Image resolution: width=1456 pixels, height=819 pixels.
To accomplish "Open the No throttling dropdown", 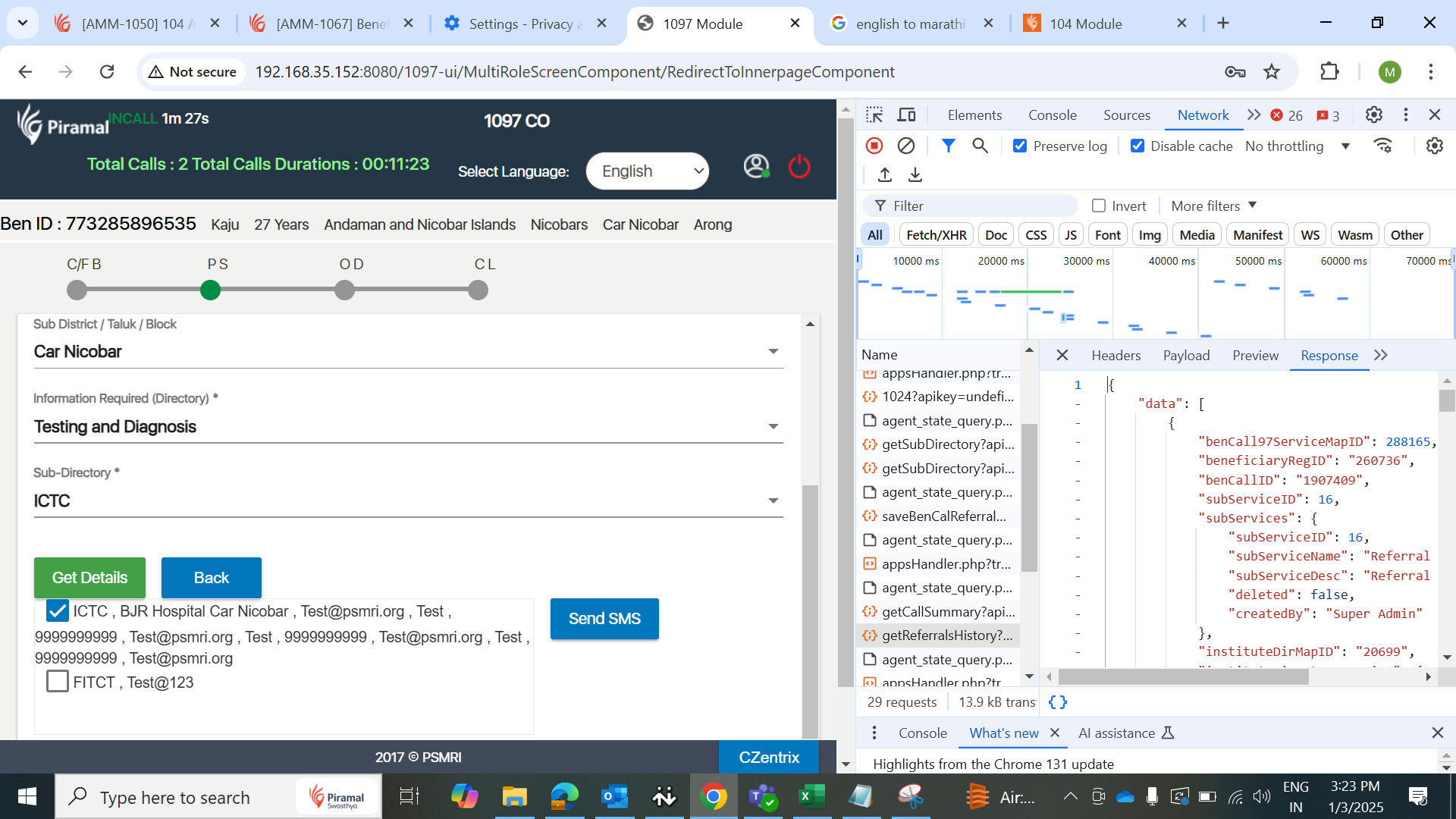I will 1298,146.
